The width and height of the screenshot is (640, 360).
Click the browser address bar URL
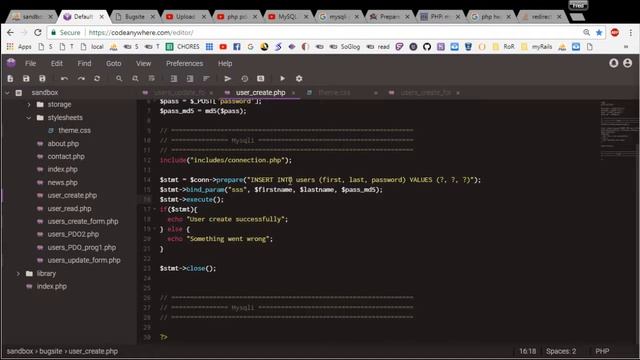pos(141,32)
